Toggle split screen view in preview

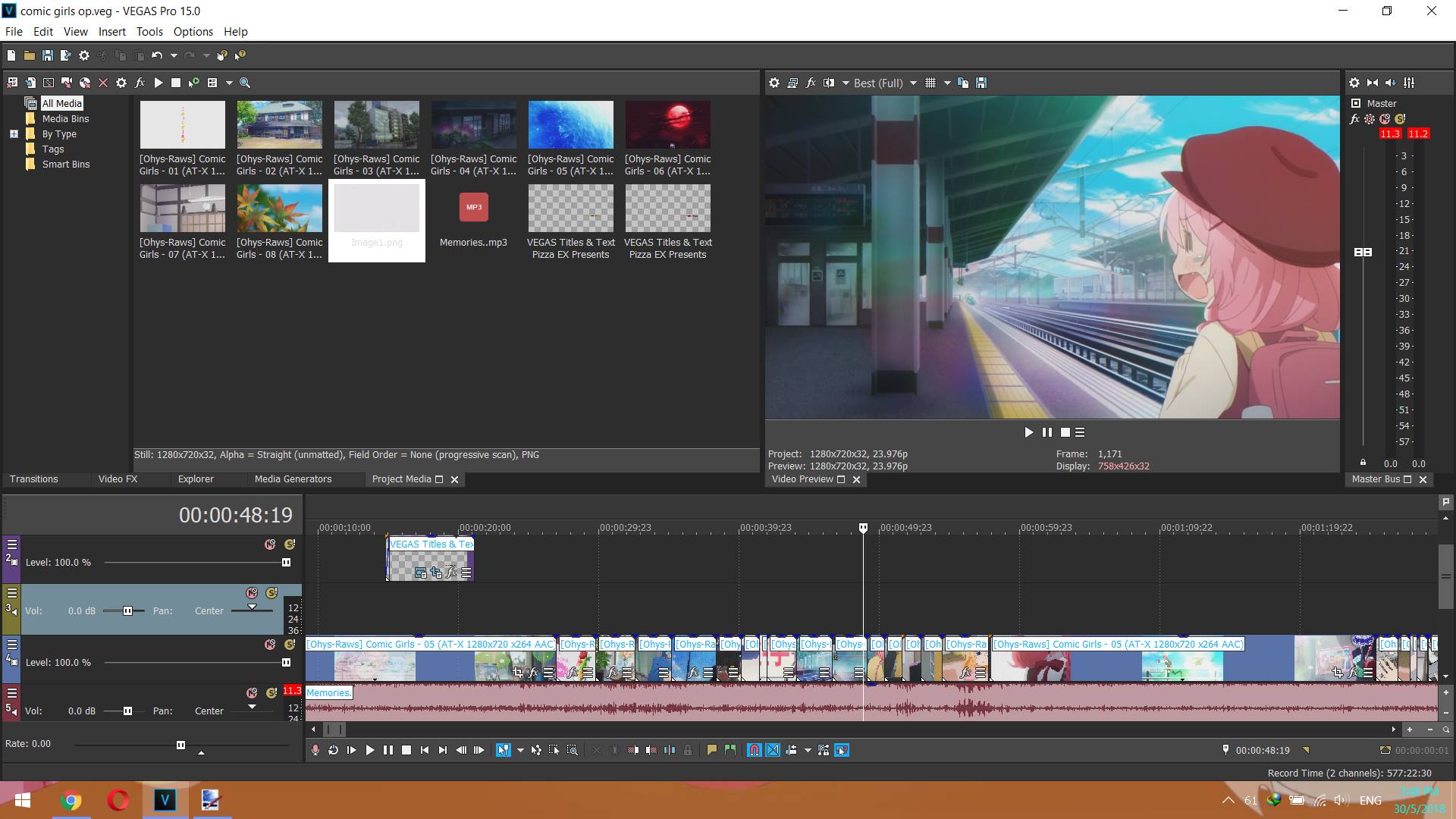click(x=829, y=83)
